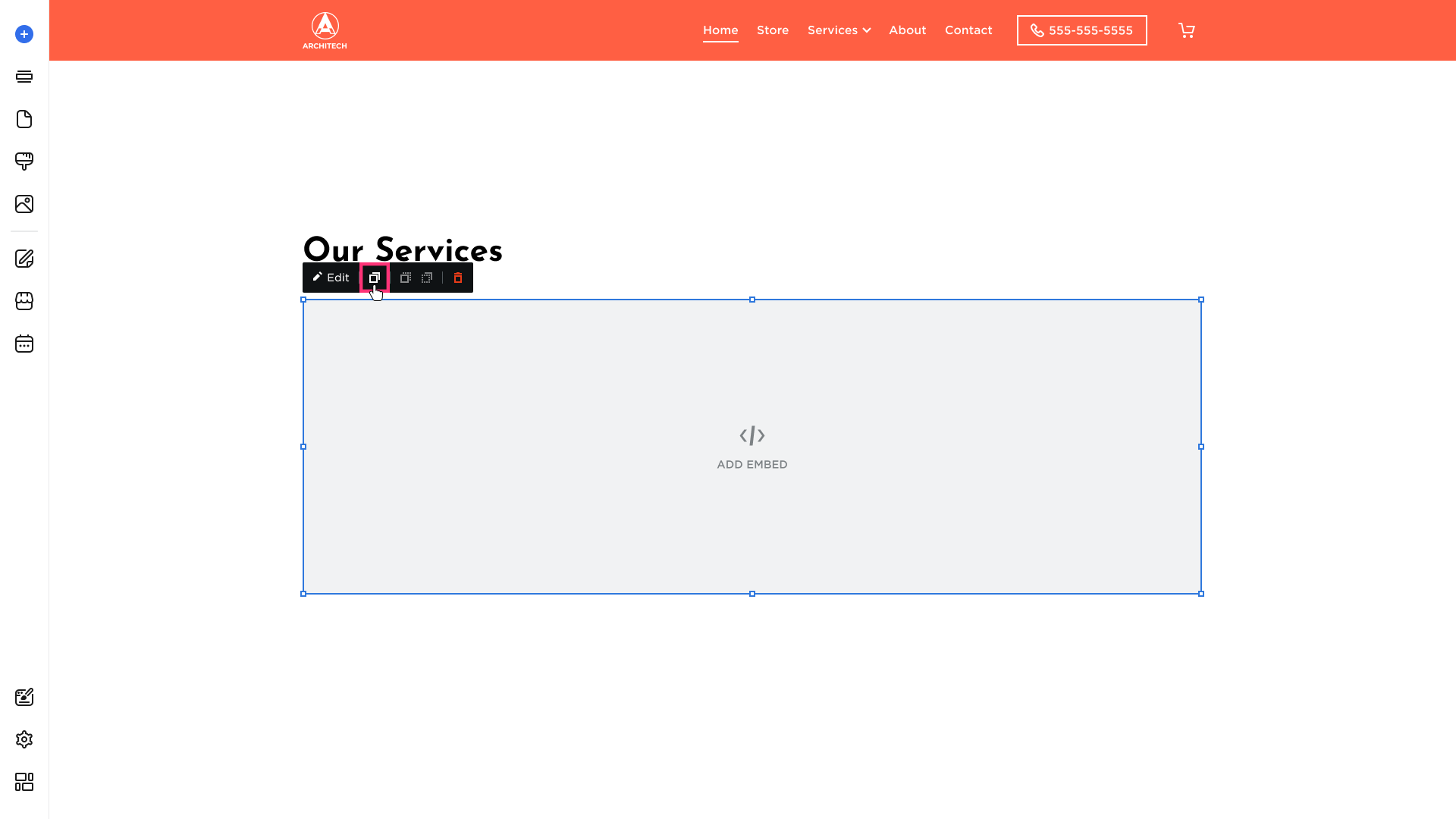This screenshot has width=1456, height=819.
Task: Open the shopping cart icon in header
Action: pyautogui.click(x=1187, y=30)
